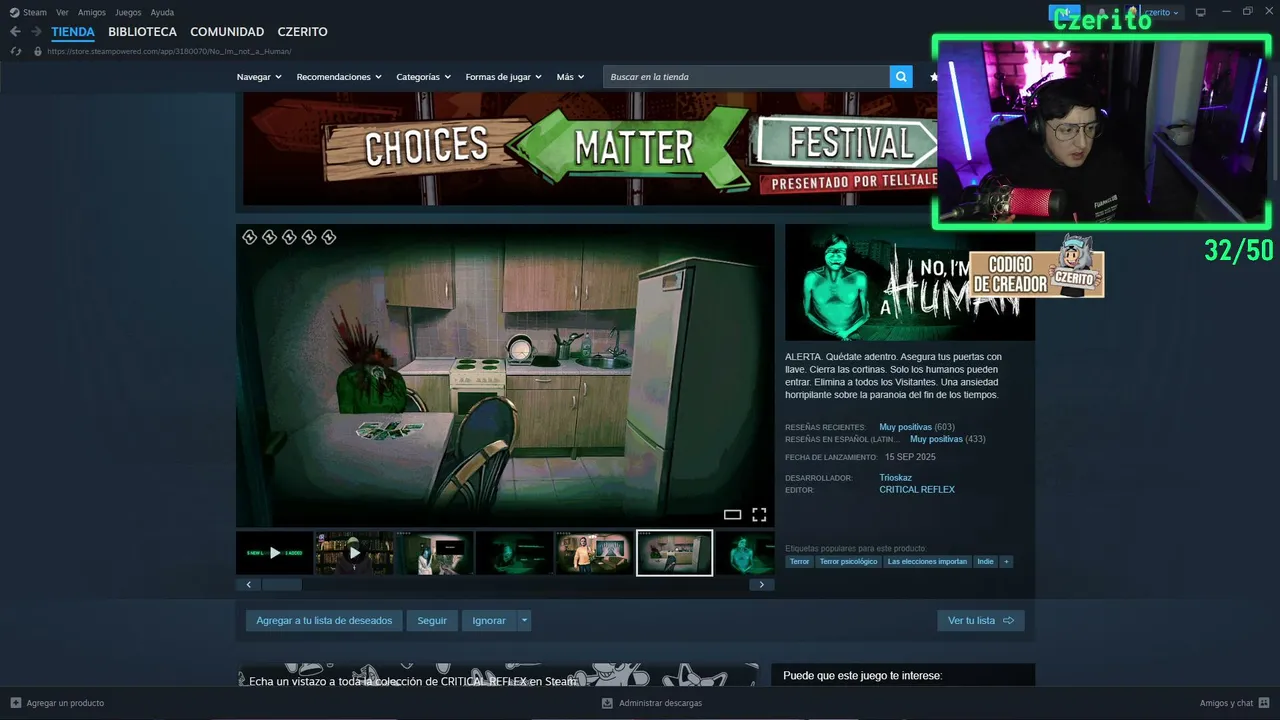This screenshot has width=1280, height=720.
Task: Click the Agregar un producto plus icon
Action: [x=15, y=703]
